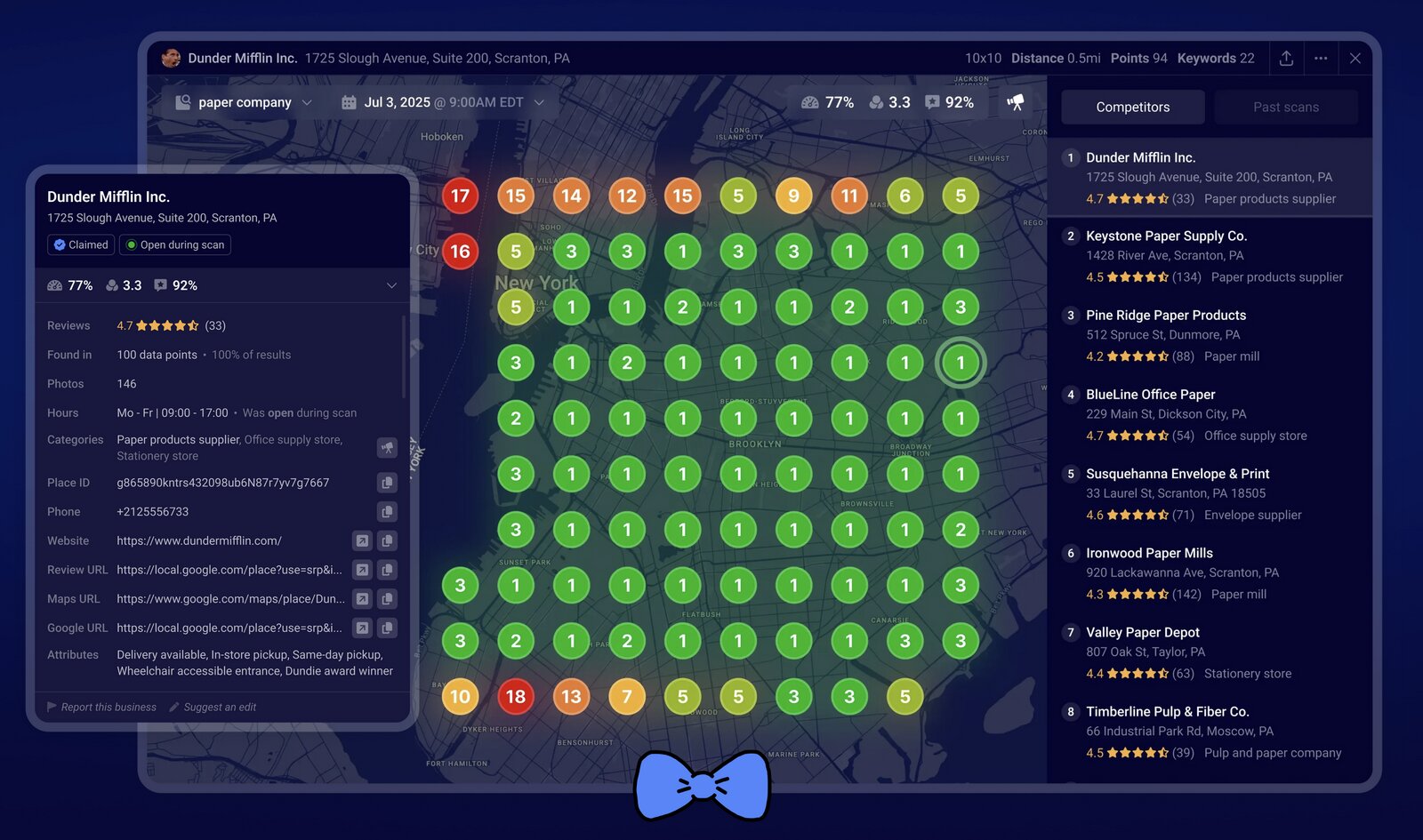Click the yellow map pin numbered 9
Screen dimensions: 1423x840
point(793,196)
